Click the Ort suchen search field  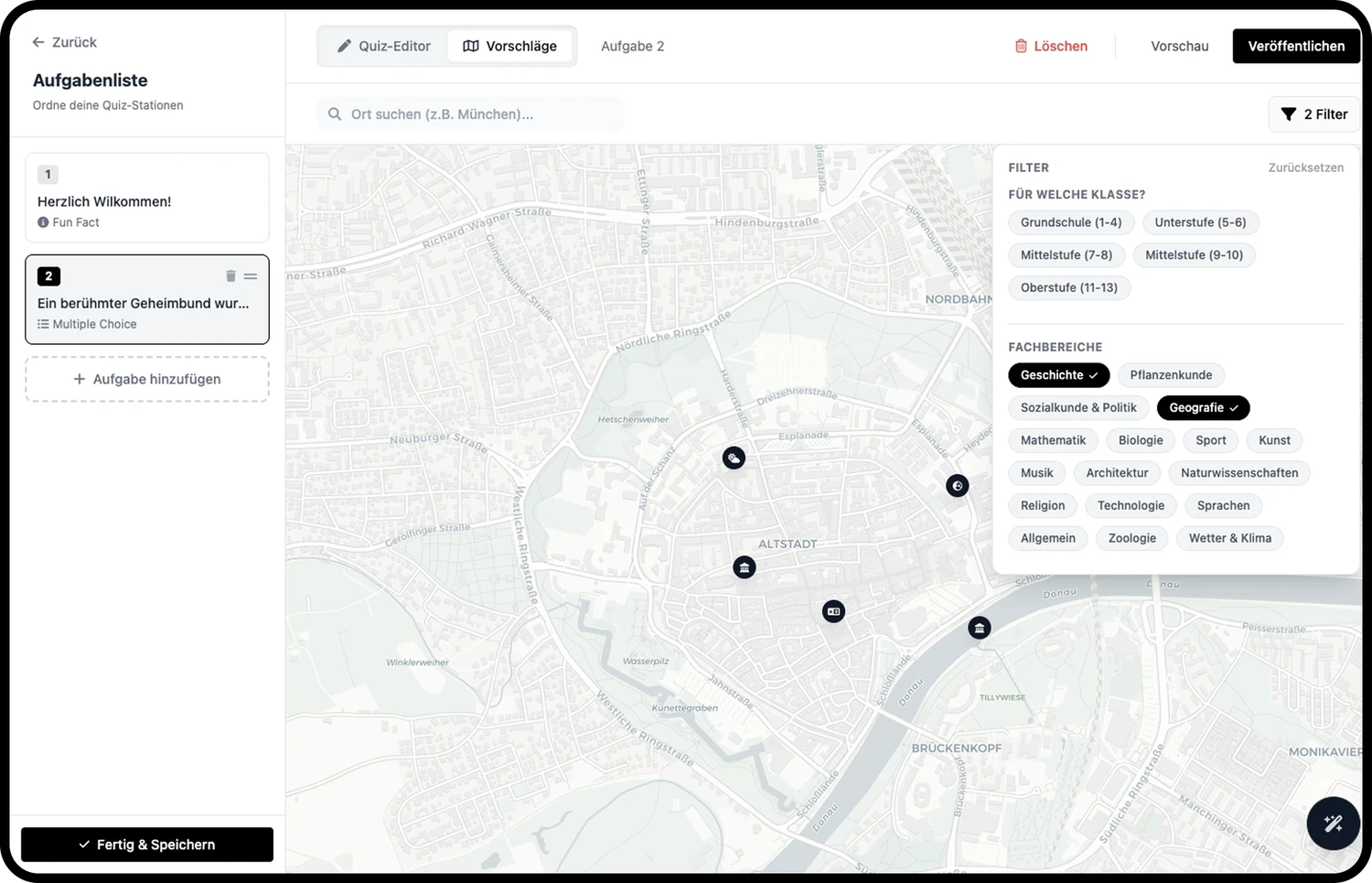[x=470, y=114]
